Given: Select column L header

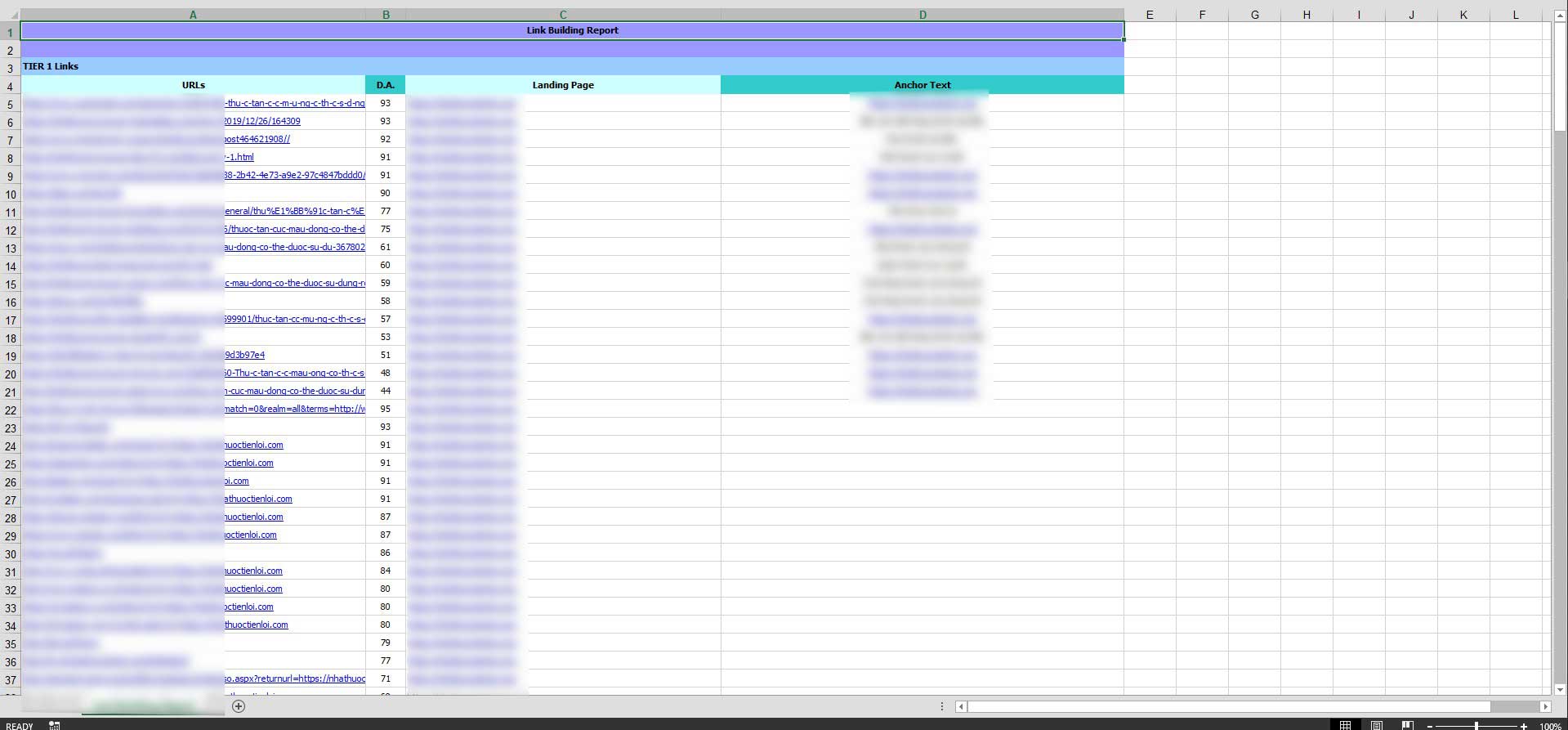Looking at the screenshot, I should (x=1516, y=15).
